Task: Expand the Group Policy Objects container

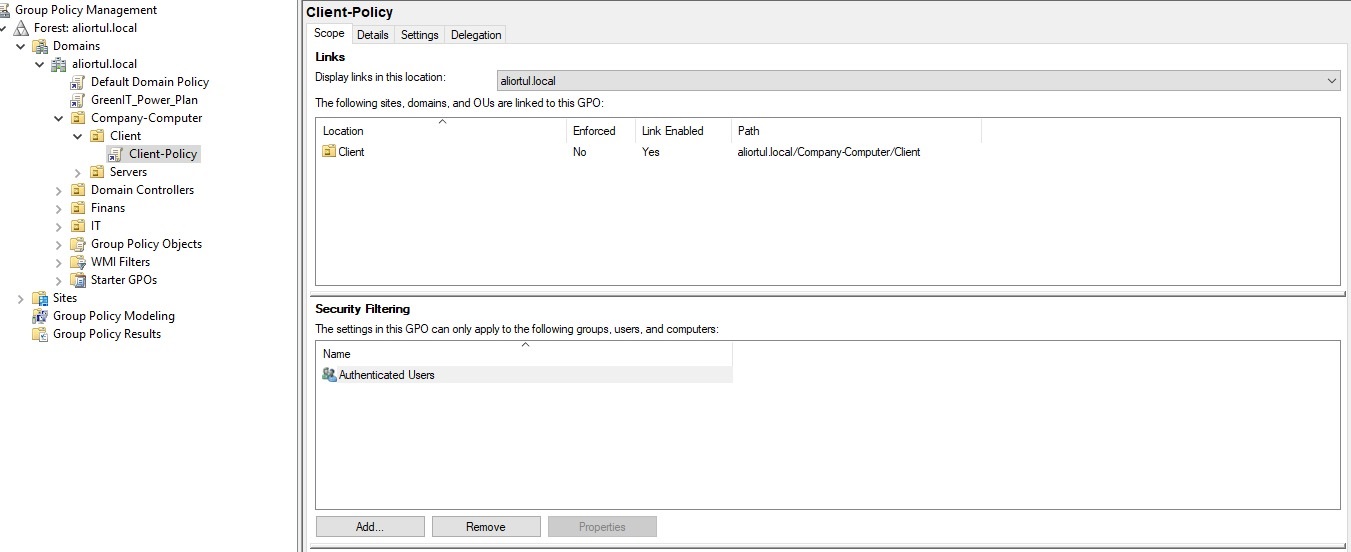Action: pyautogui.click(x=59, y=244)
